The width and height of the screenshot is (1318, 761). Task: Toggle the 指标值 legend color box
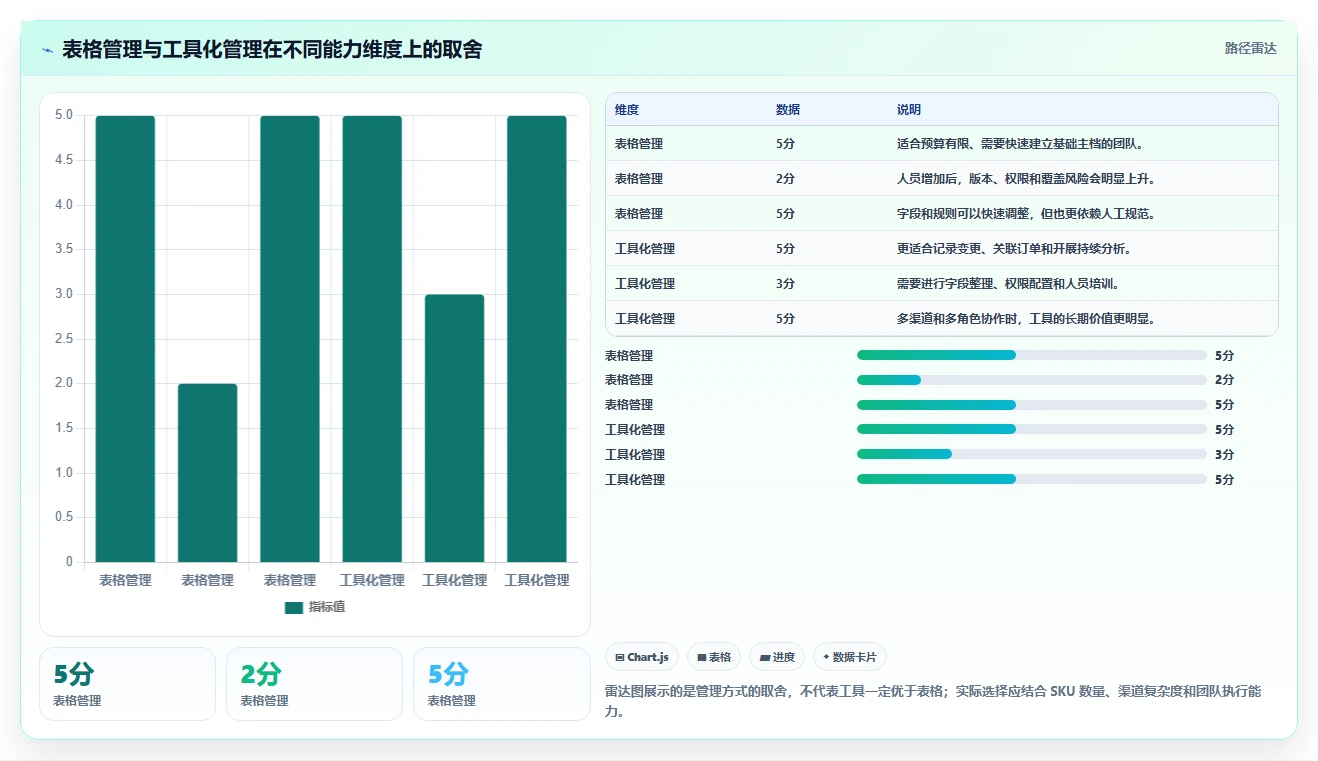tap(293, 607)
